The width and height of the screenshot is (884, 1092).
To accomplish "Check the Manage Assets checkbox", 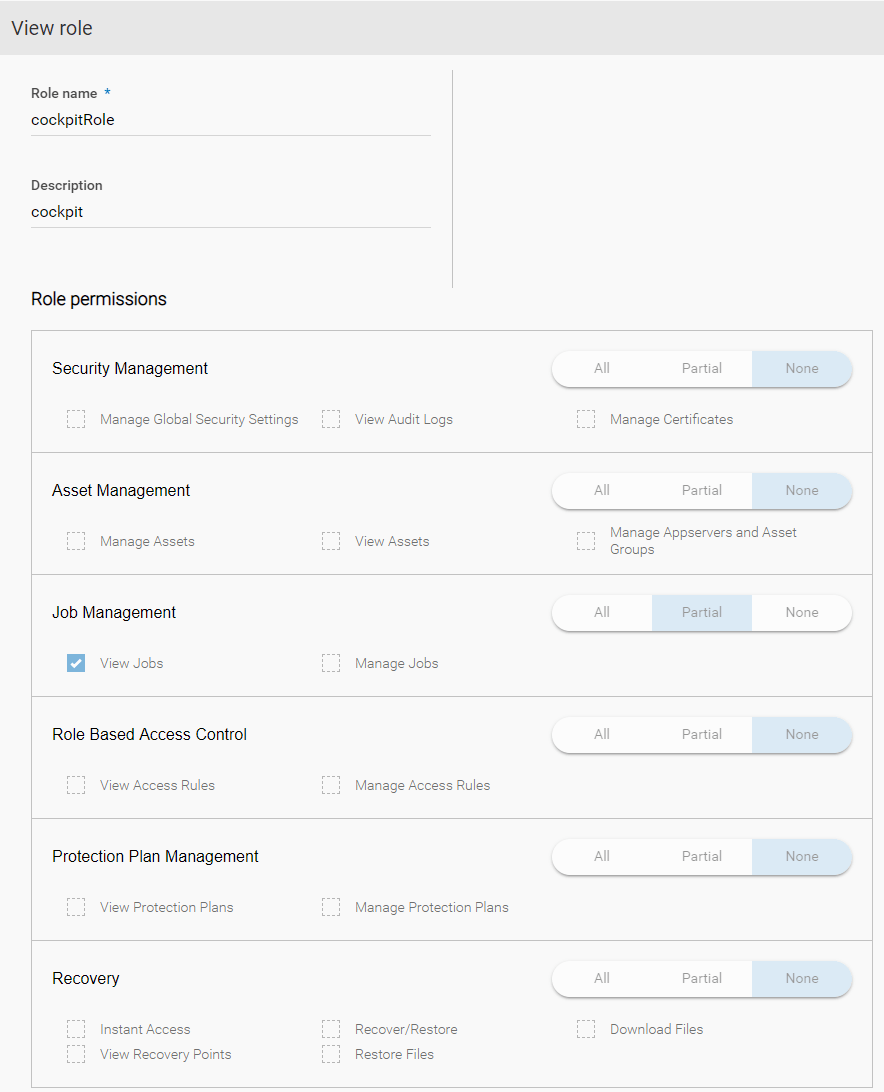I will pyautogui.click(x=76, y=541).
